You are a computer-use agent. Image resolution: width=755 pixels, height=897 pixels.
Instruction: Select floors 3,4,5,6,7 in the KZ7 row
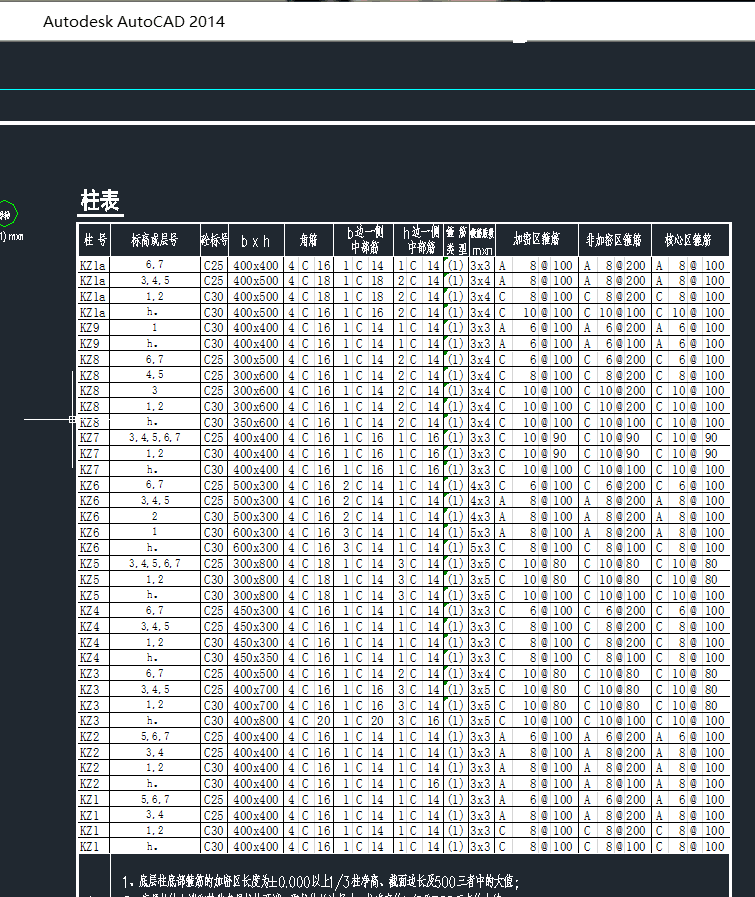click(x=154, y=438)
